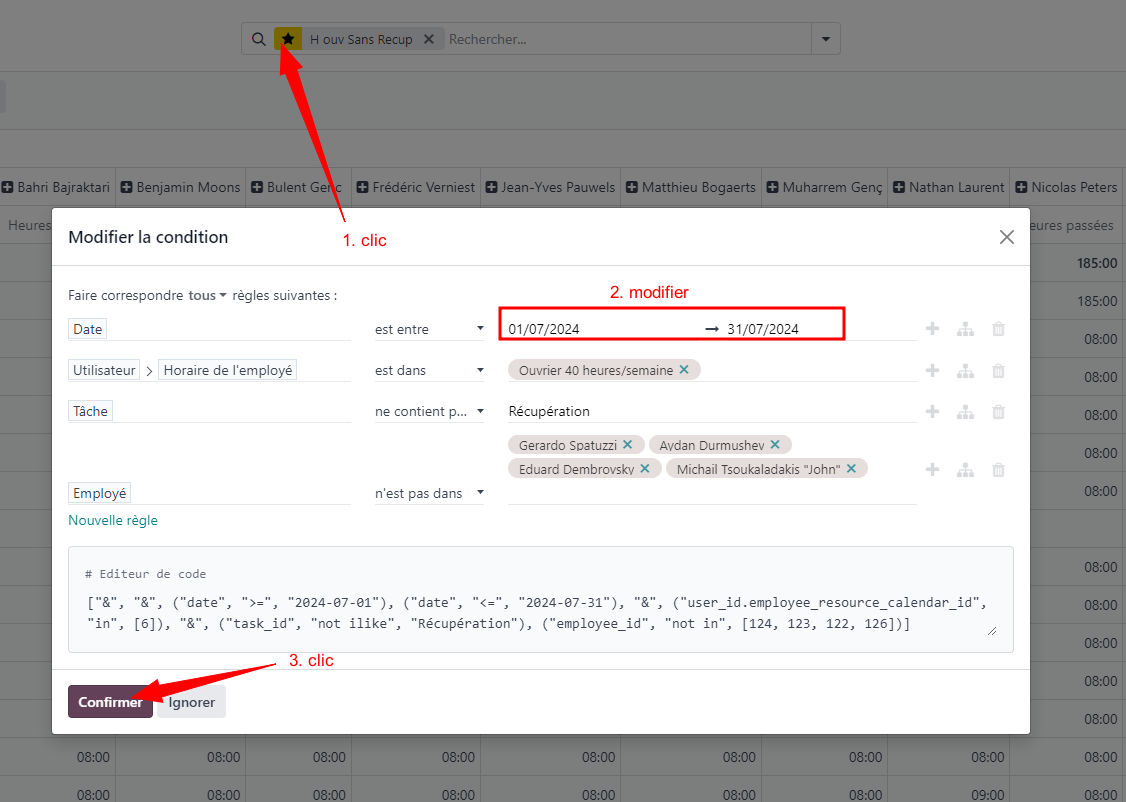Image resolution: width=1126 pixels, height=802 pixels.
Task: Click the Confirmer button
Action: [110, 702]
